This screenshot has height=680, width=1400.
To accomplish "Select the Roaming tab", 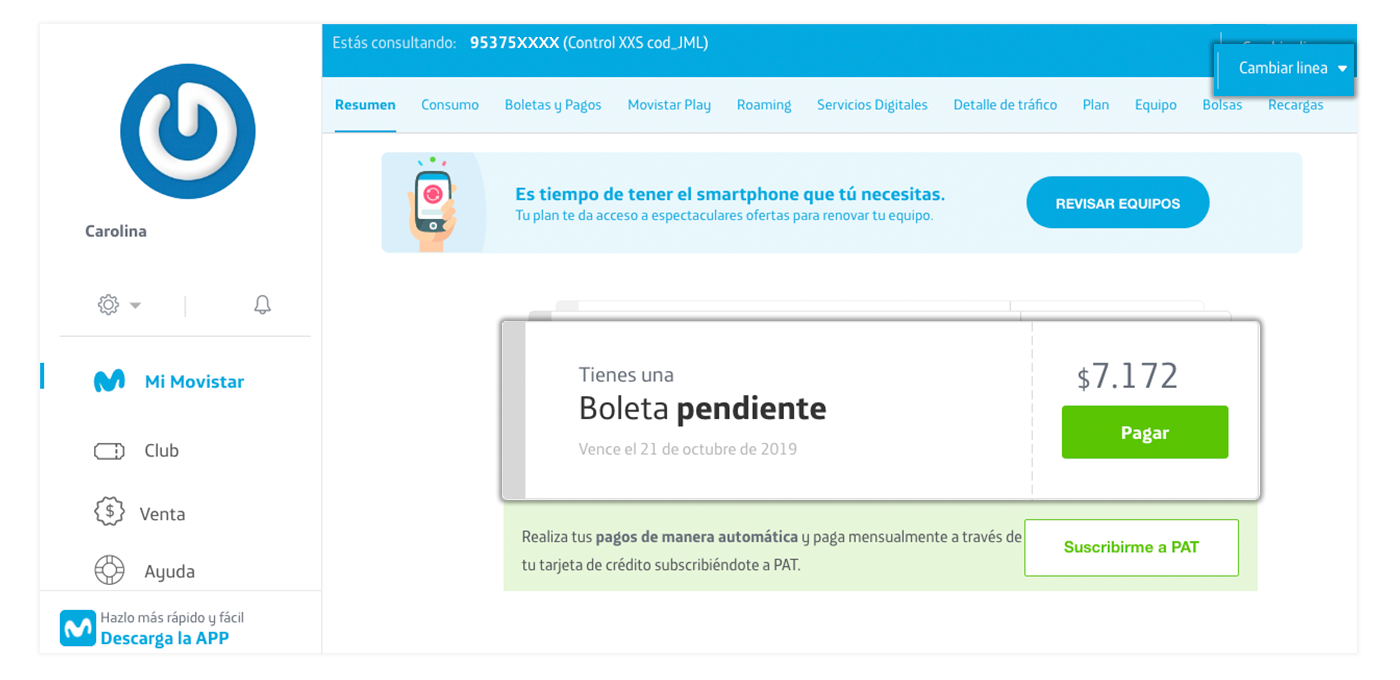I will [x=764, y=105].
